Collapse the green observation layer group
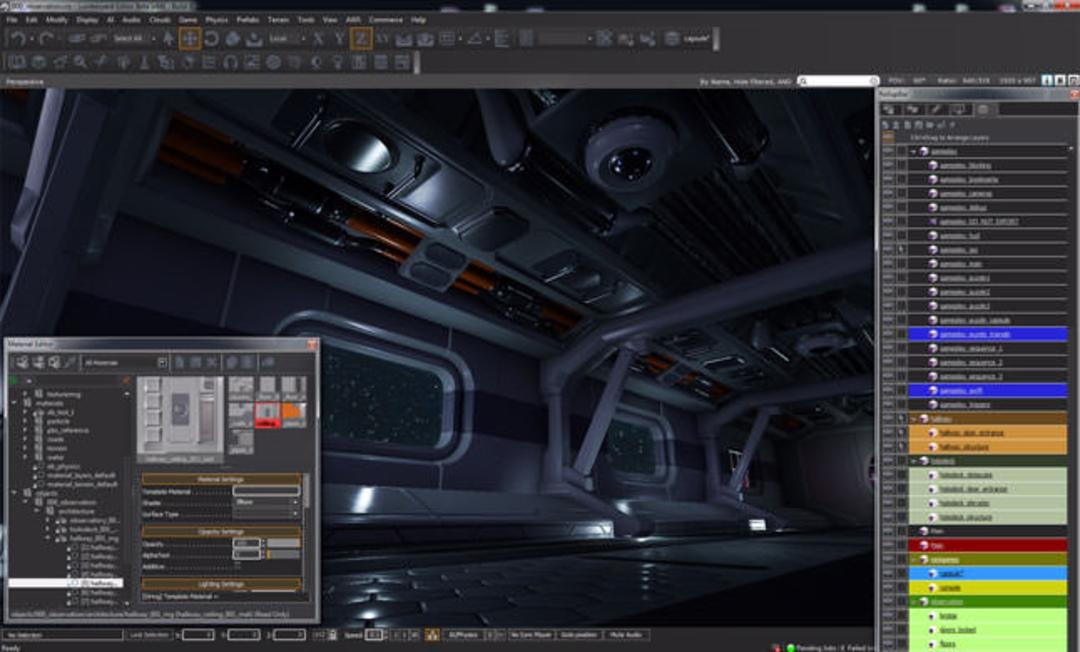The image size is (1080, 652). click(x=913, y=602)
